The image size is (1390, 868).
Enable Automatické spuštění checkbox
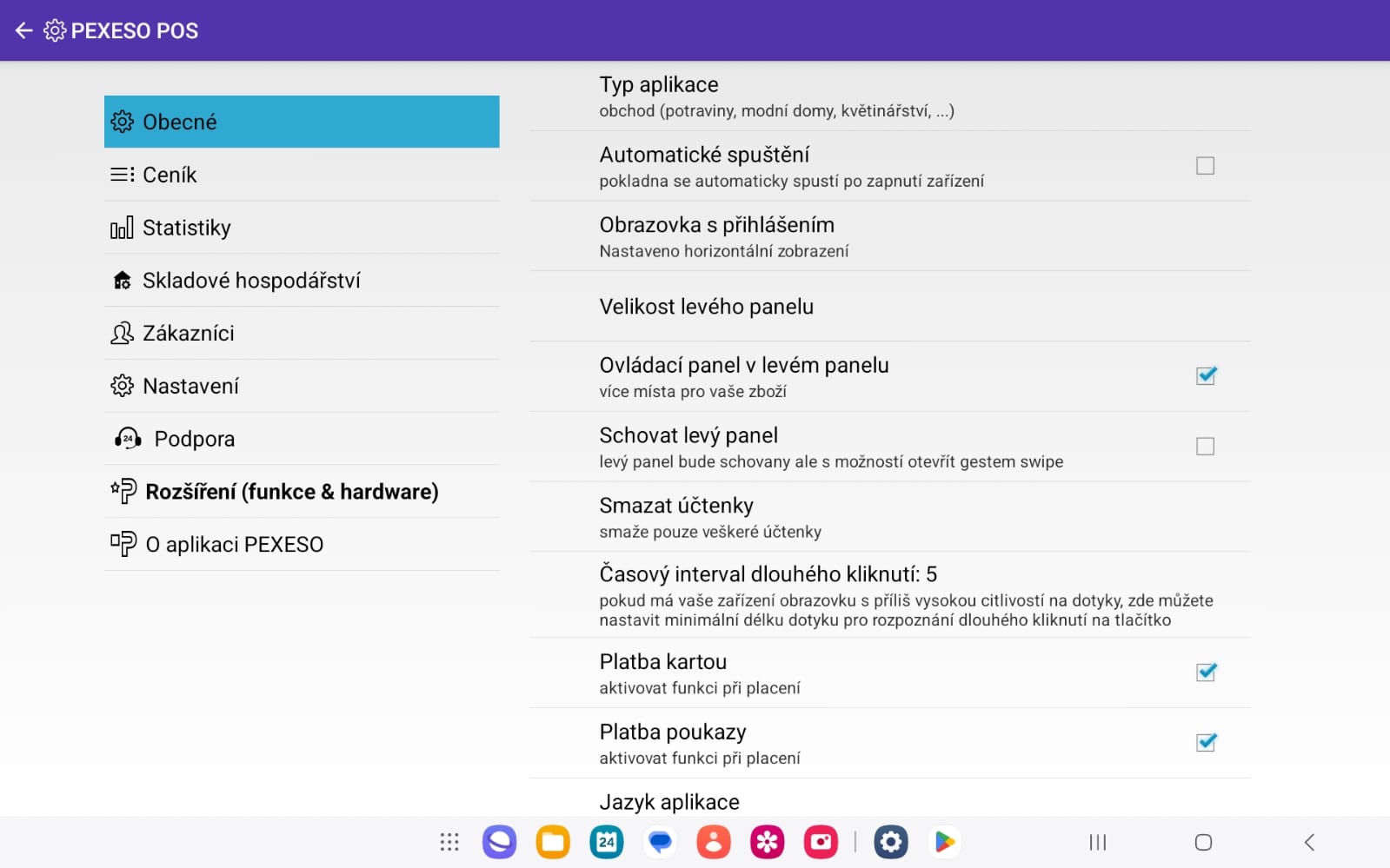pos(1205,166)
